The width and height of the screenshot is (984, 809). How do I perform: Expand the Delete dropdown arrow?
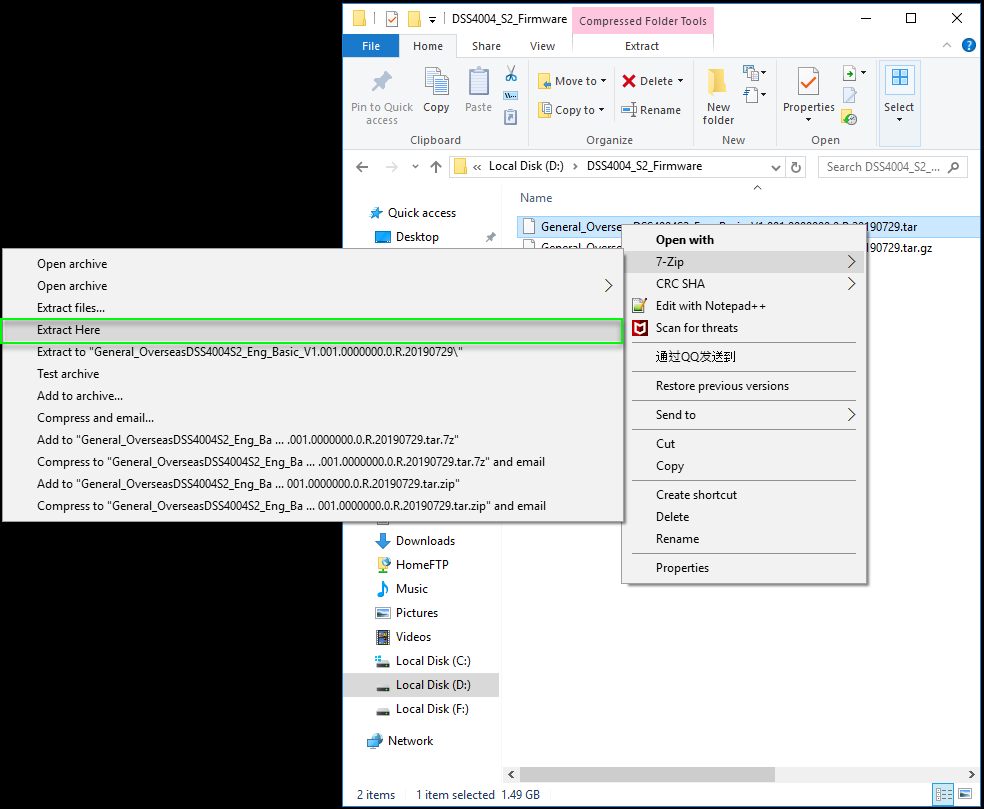click(680, 81)
